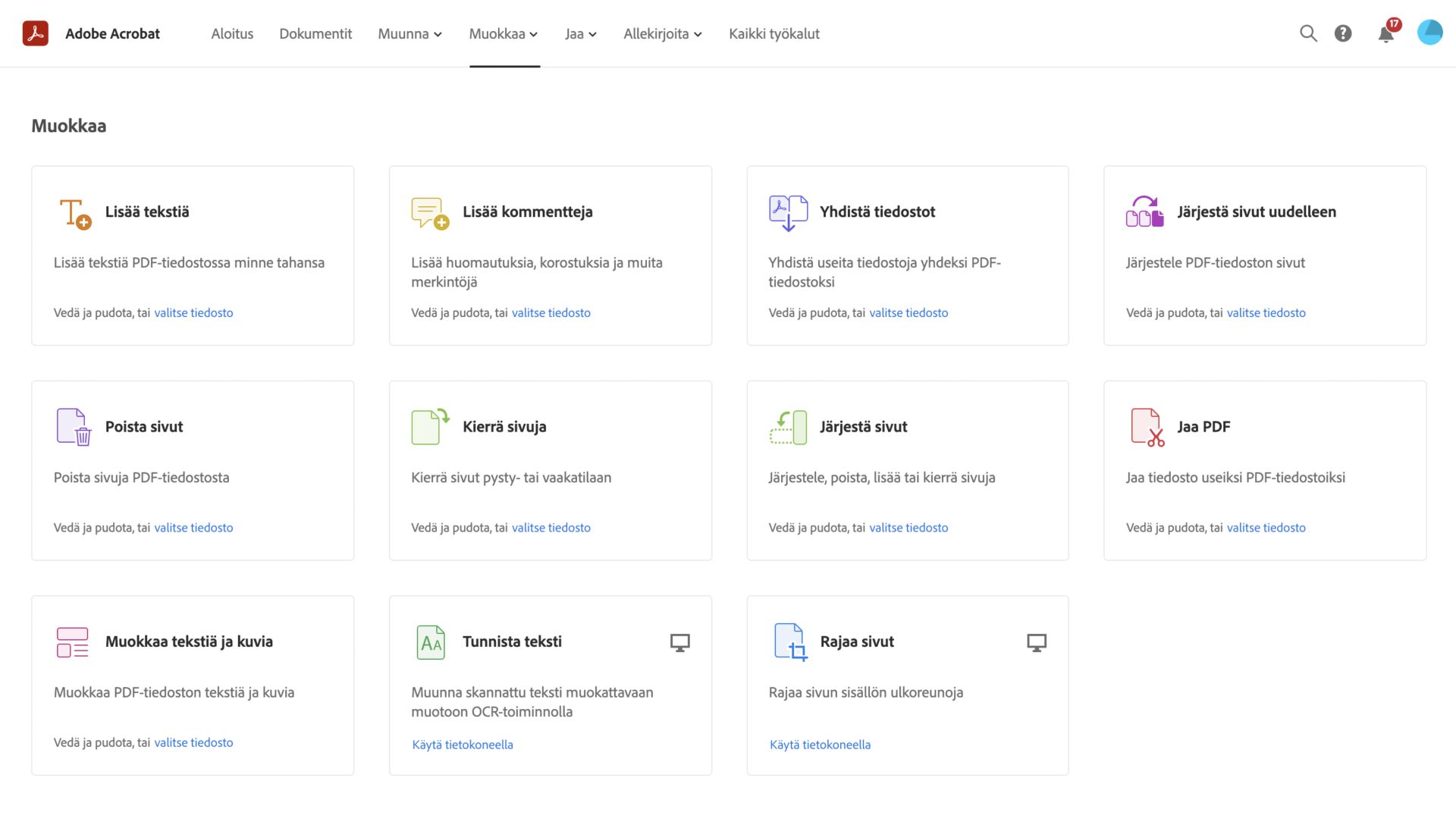Click description Muokkaa PDF-tiedoston tekstiä ja kuvia

(x=174, y=692)
